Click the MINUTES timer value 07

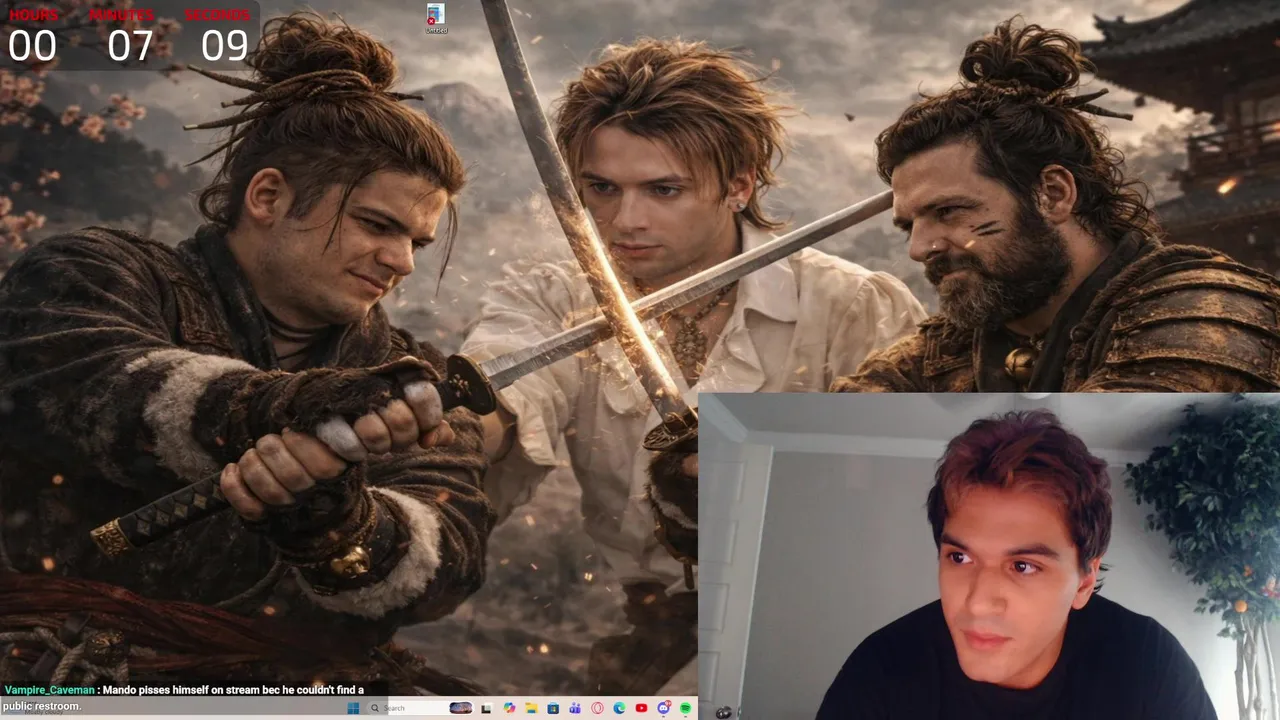coord(130,46)
